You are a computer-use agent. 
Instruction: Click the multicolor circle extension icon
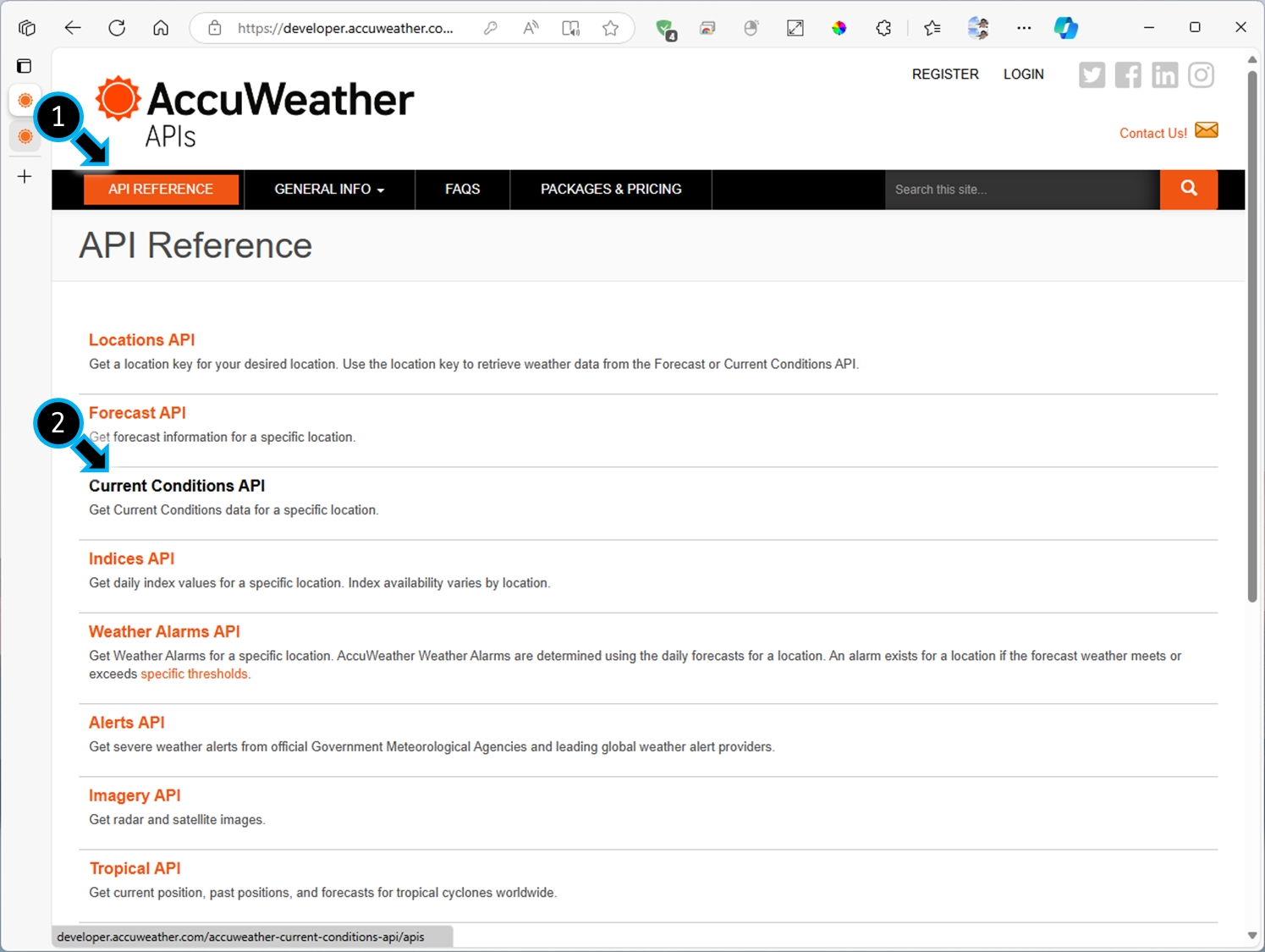click(839, 28)
